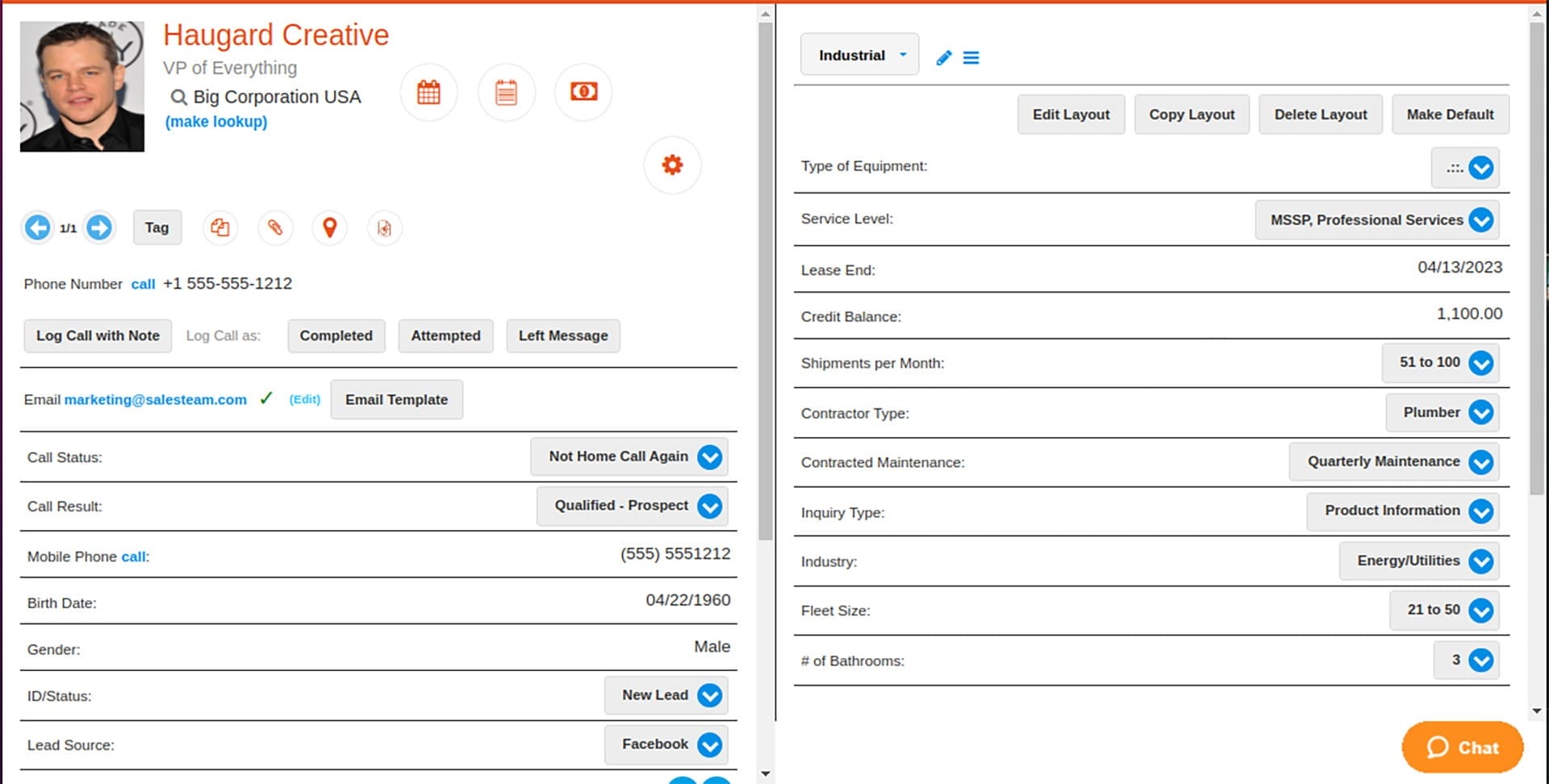
Task: Go to next record with right arrow
Action: 99,228
